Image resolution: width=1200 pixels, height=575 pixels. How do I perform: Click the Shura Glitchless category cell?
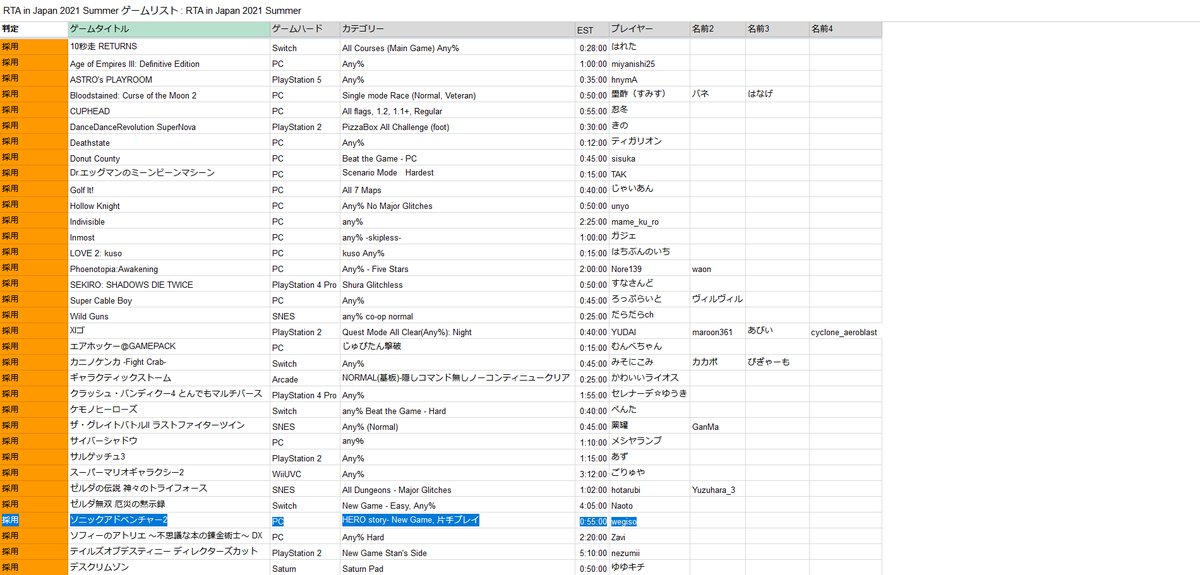(457, 284)
